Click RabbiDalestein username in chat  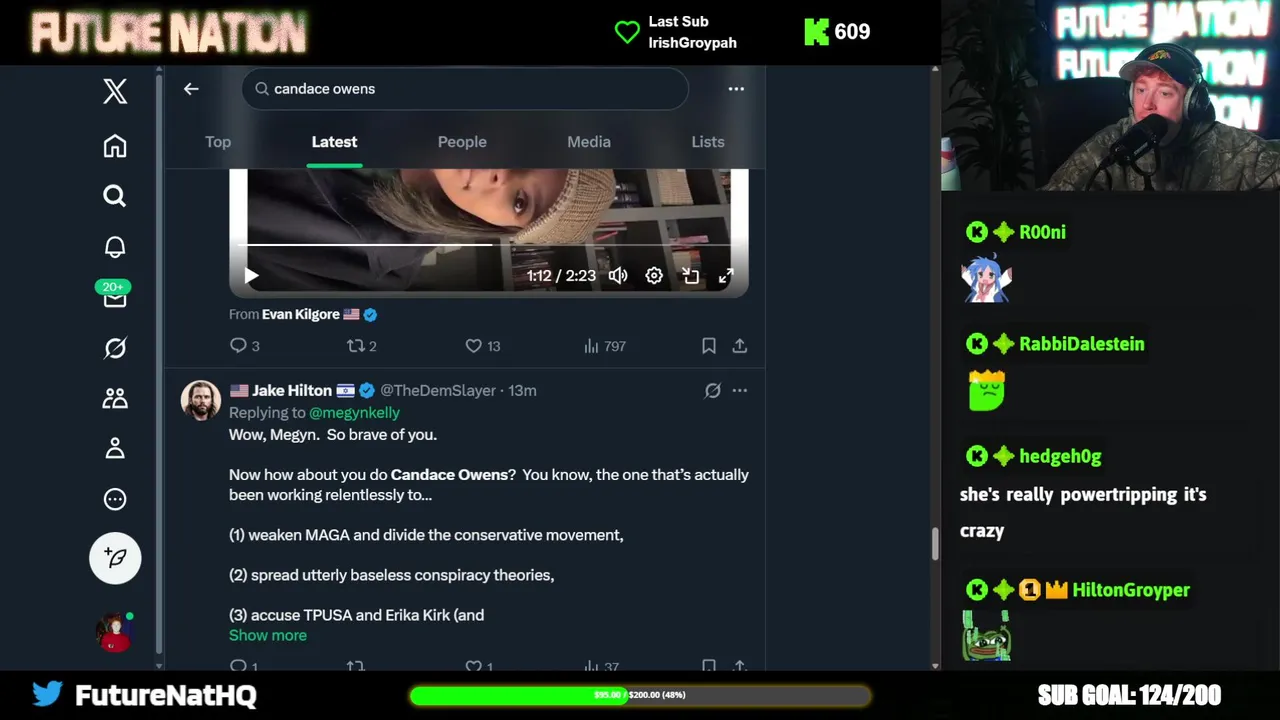(1081, 344)
